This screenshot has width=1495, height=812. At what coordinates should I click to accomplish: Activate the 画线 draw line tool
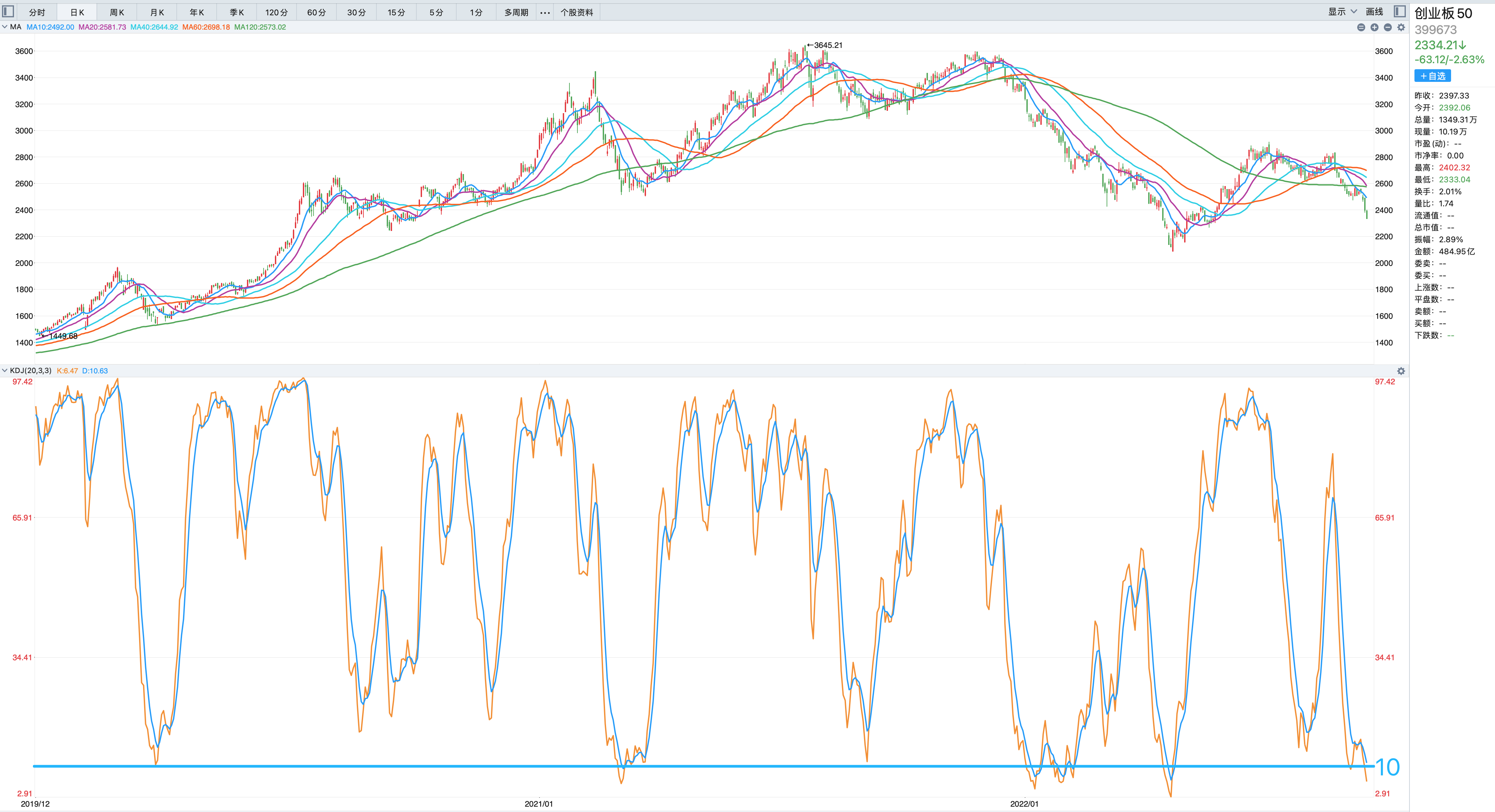(x=1374, y=12)
